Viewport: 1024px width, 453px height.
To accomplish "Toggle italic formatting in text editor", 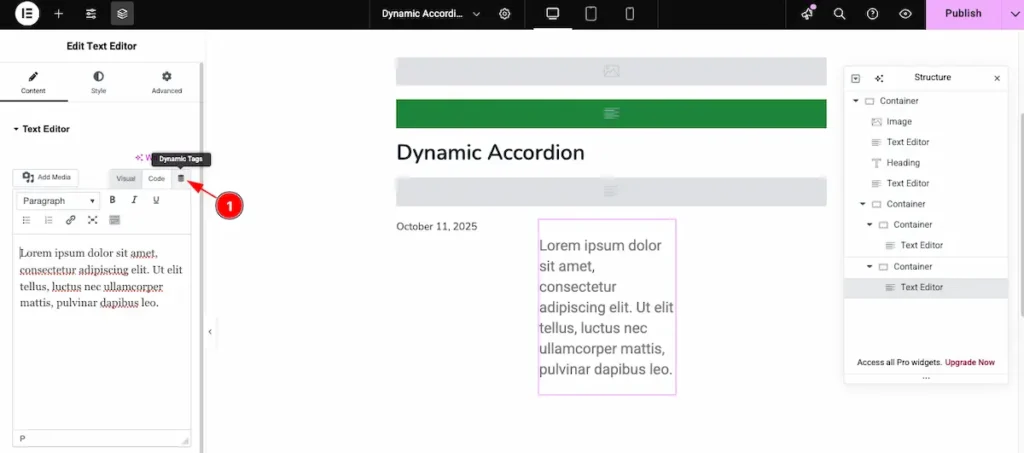I will tap(135, 200).
